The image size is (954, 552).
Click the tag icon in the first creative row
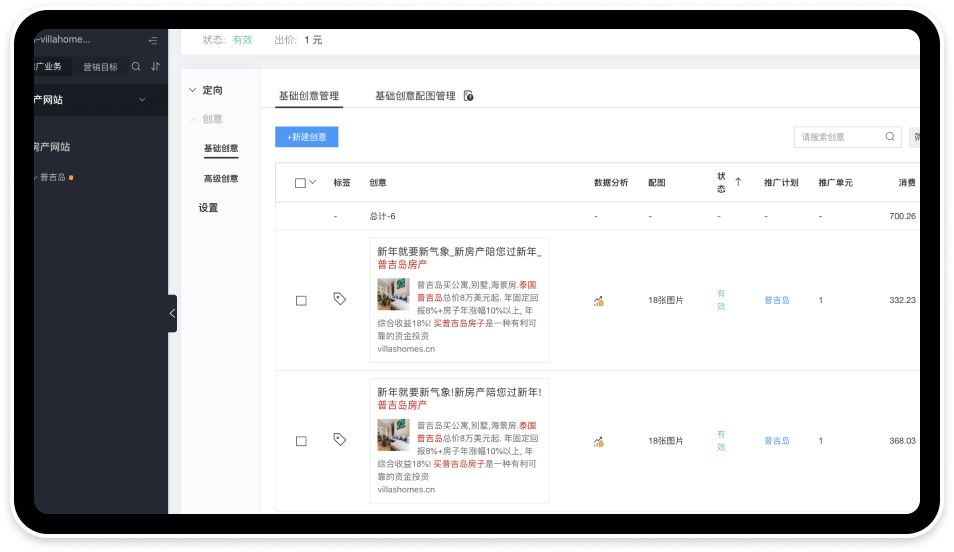[x=340, y=299]
